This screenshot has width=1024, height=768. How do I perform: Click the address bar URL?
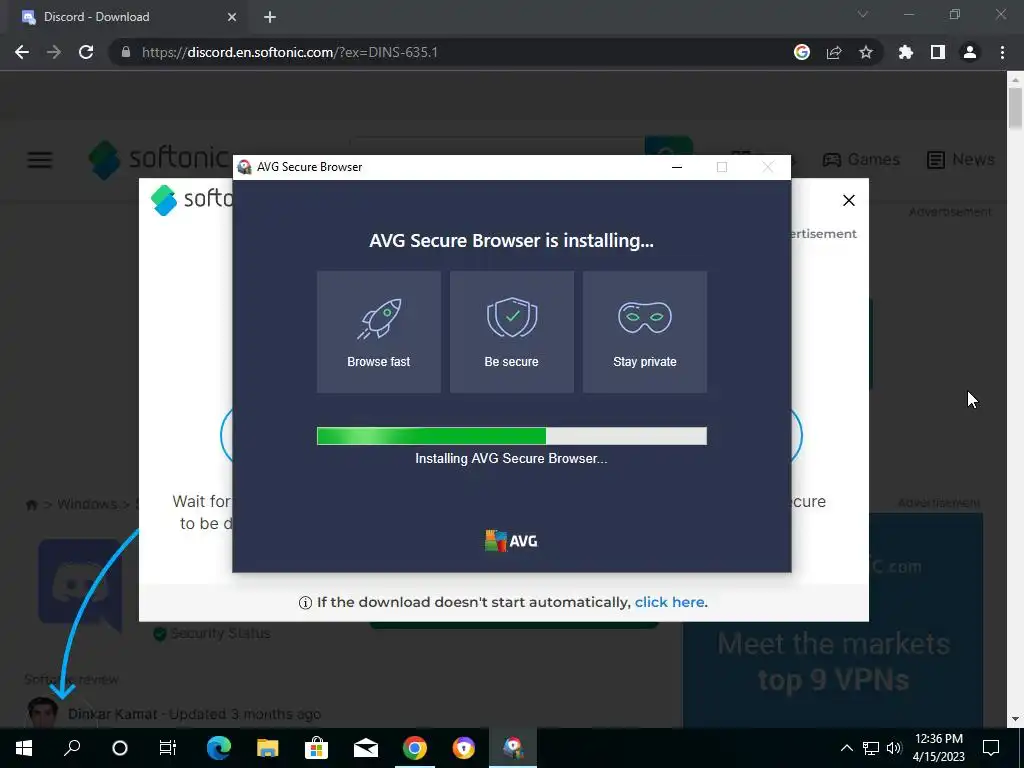click(x=289, y=52)
